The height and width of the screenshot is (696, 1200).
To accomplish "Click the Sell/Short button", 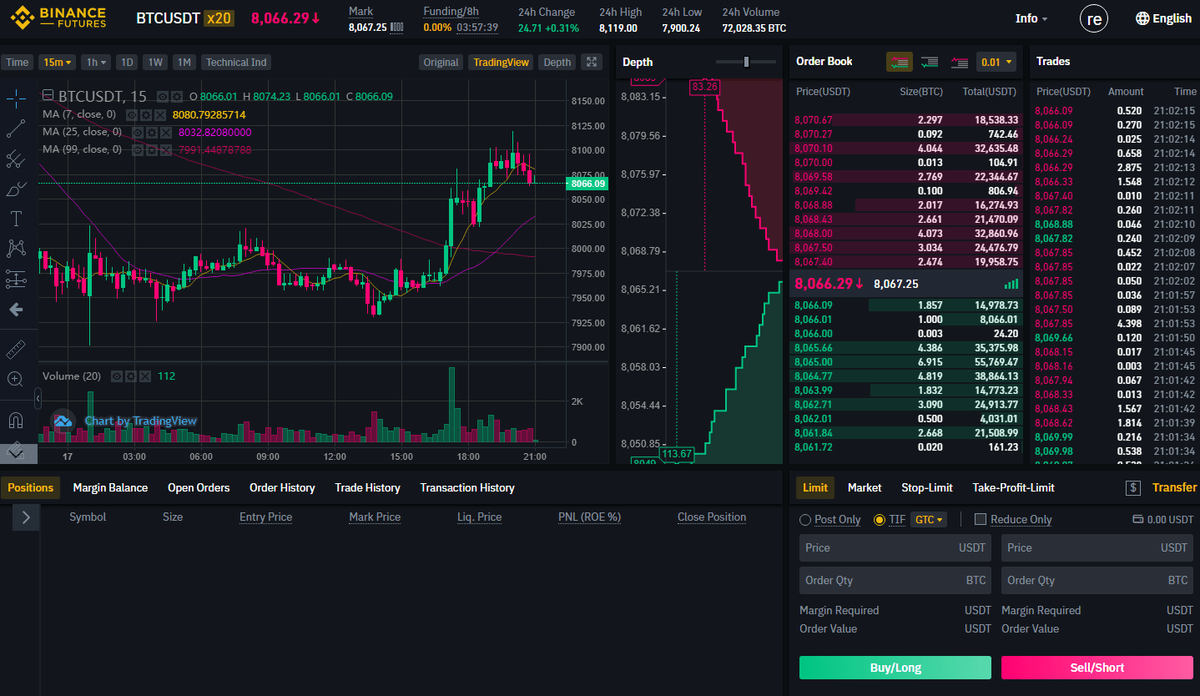I will (x=1097, y=668).
